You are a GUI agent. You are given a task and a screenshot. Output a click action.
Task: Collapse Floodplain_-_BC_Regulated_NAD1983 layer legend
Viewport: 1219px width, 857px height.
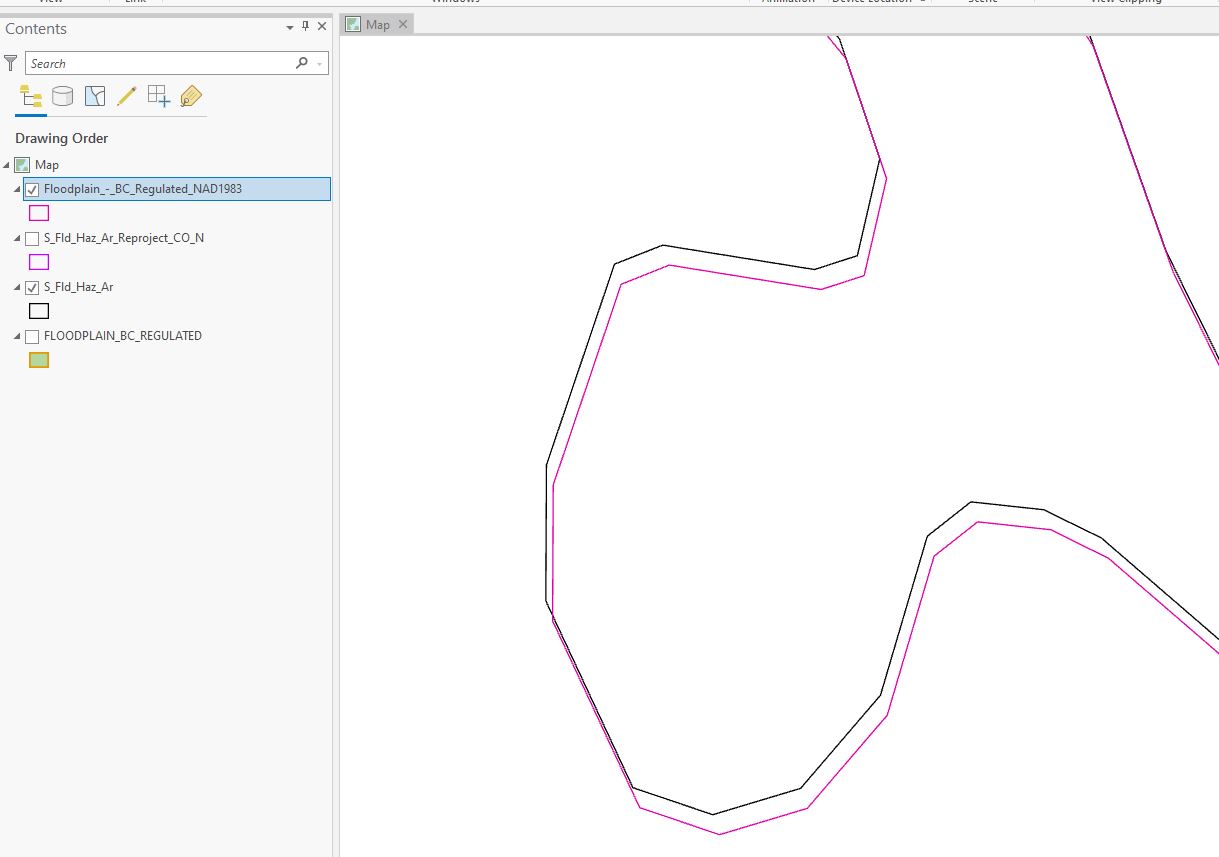(x=17, y=189)
